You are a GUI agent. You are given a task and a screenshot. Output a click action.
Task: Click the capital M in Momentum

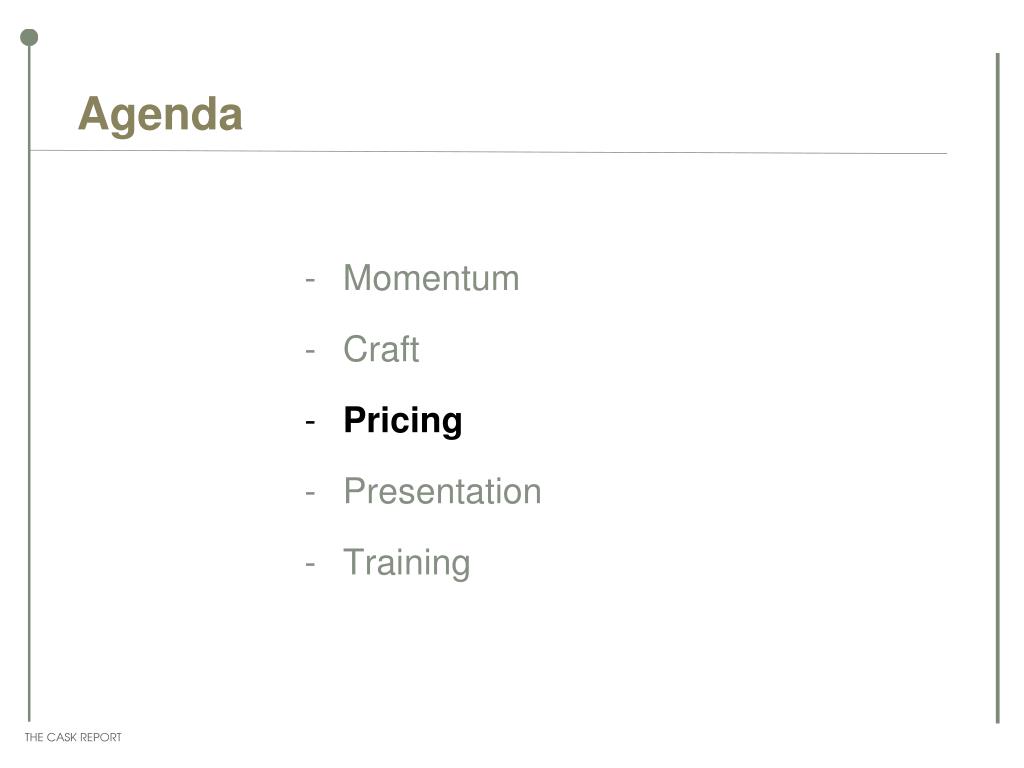(x=357, y=278)
